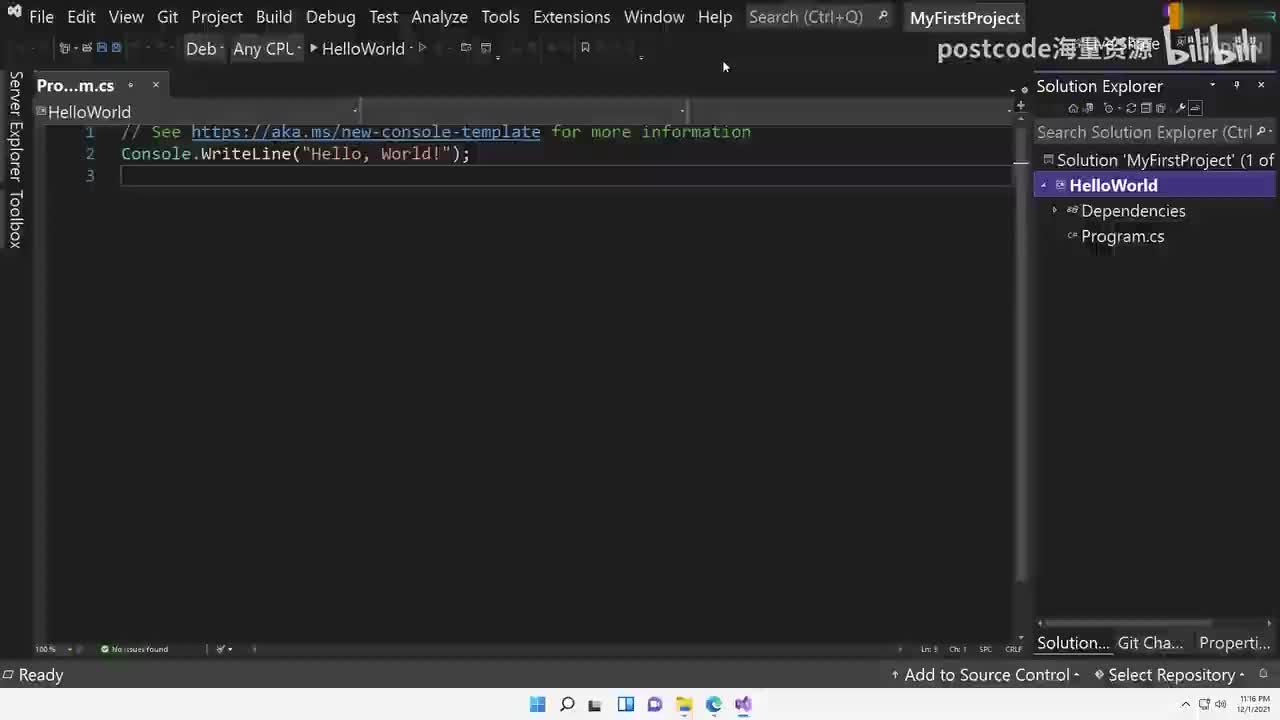Open the Debug menu
The image size is (1280, 720).
[x=331, y=17]
